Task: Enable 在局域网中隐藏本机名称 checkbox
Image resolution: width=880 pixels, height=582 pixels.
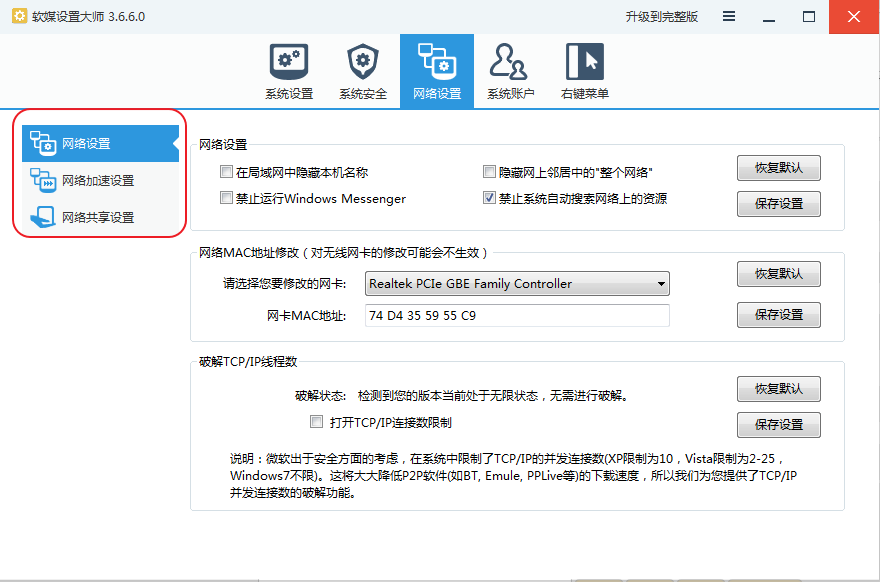Action: coord(226,172)
